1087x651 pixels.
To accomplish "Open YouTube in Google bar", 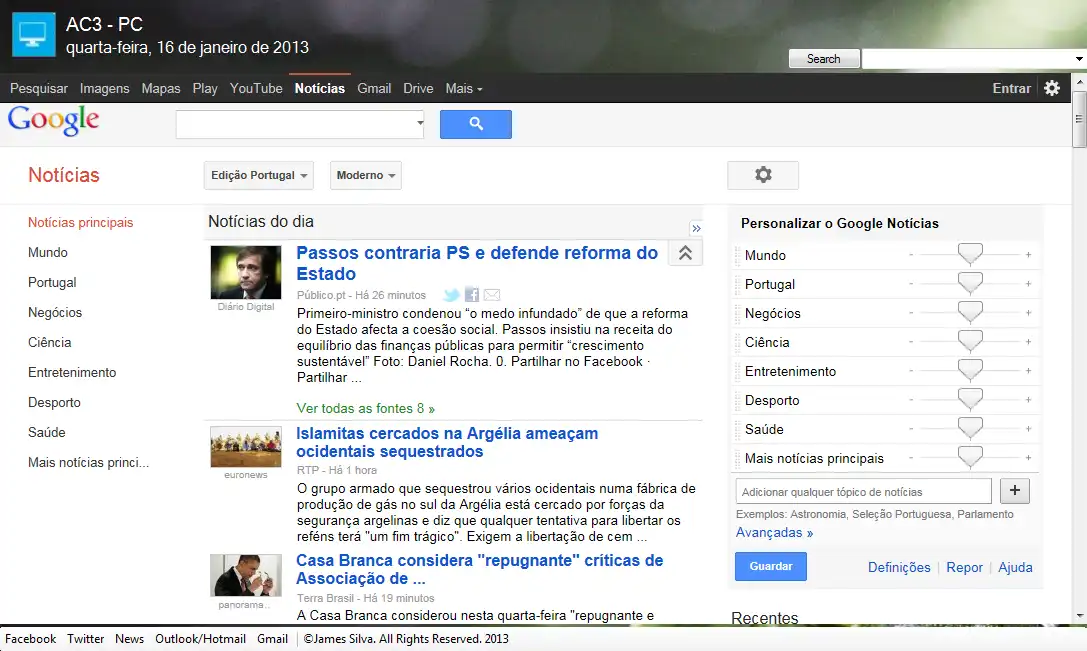I will tap(256, 89).
